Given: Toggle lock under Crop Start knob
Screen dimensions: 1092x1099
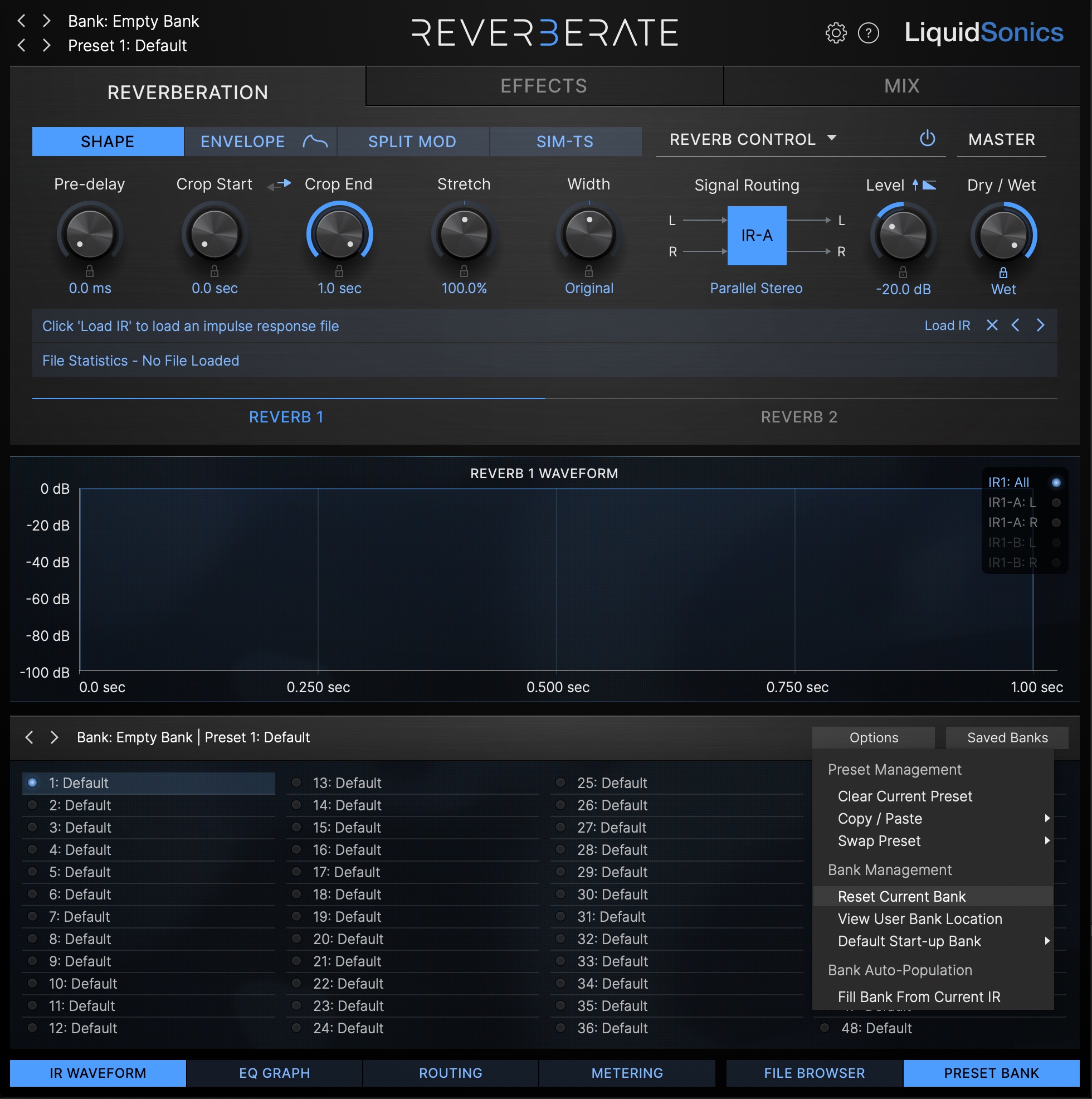Looking at the screenshot, I should 214,271.
